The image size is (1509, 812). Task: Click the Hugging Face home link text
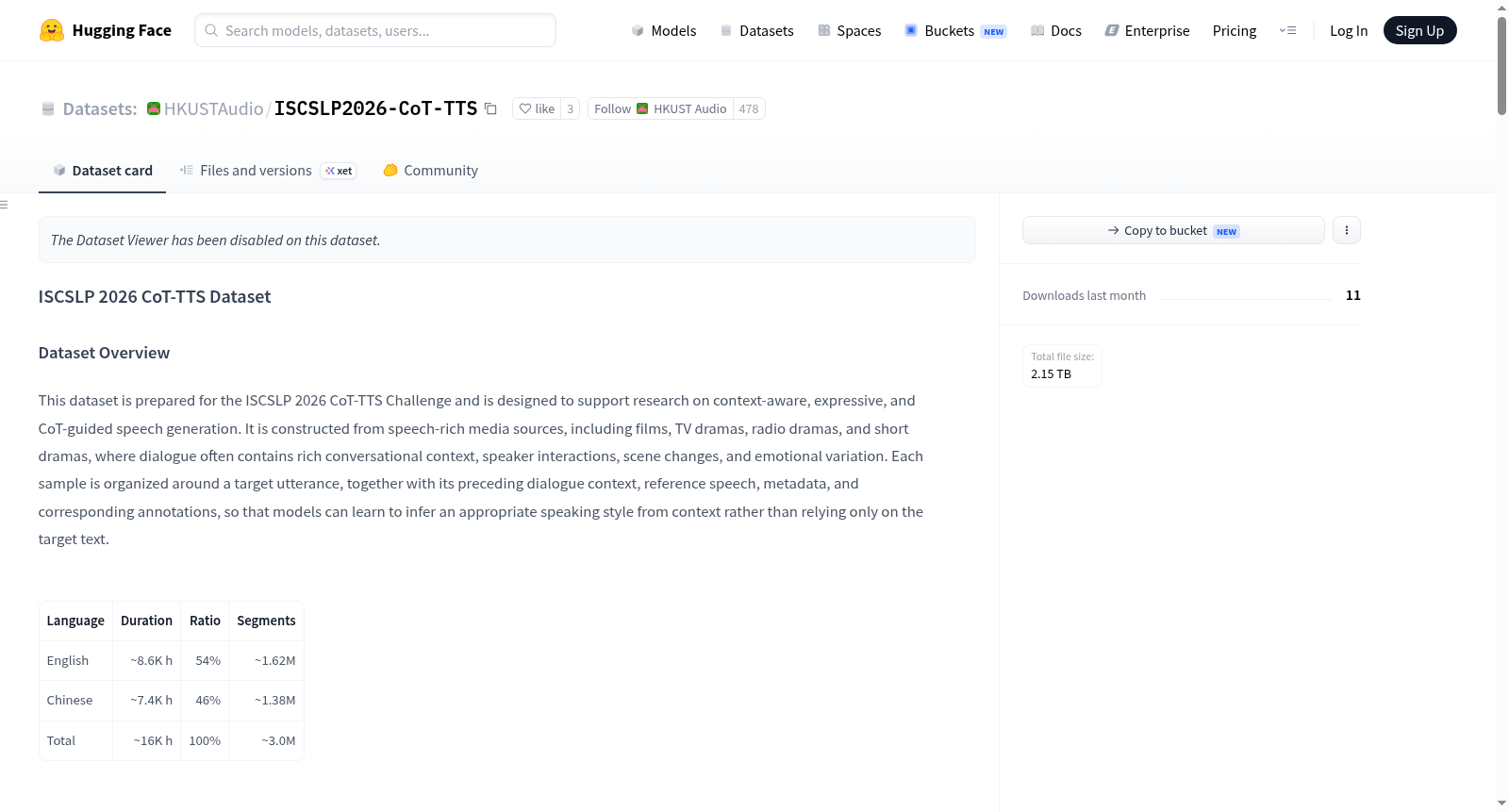click(x=122, y=30)
